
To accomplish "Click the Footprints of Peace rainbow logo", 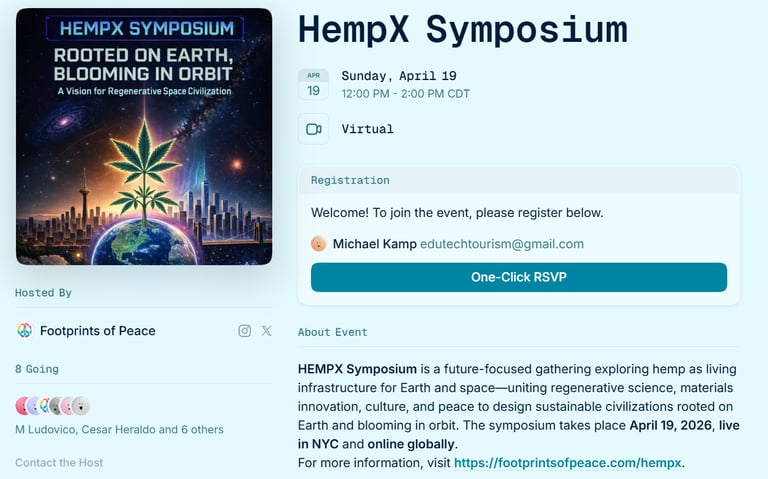I will 24,331.
